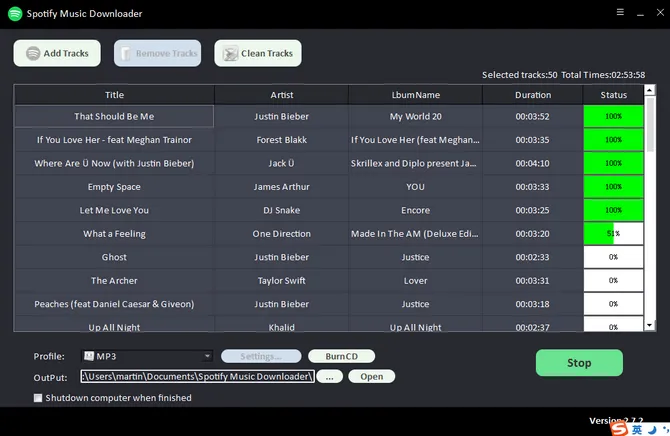Sort by the Title column header

click(x=114, y=95)
